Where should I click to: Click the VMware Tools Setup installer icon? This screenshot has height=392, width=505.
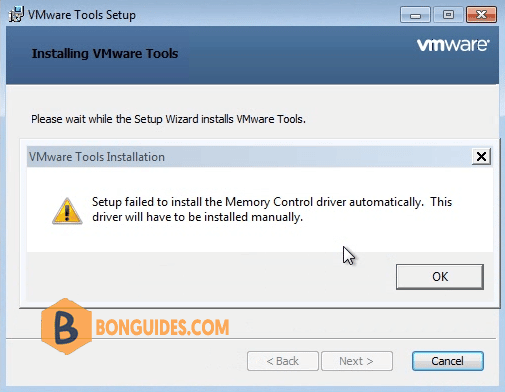tap(16, 14)
